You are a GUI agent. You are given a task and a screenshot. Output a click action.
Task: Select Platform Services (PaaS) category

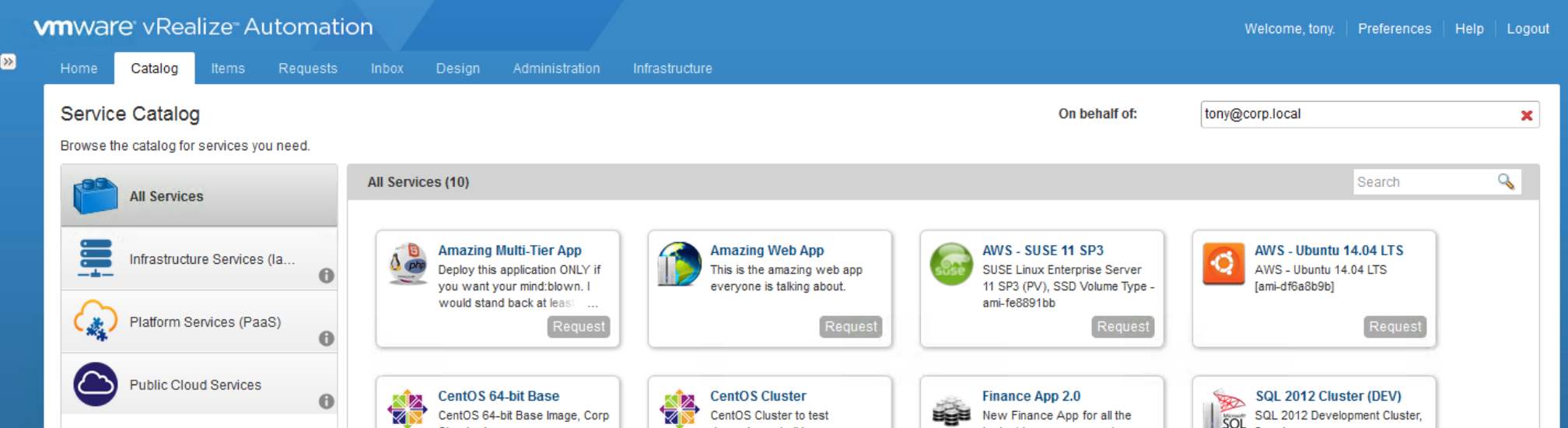click(199, 322)
